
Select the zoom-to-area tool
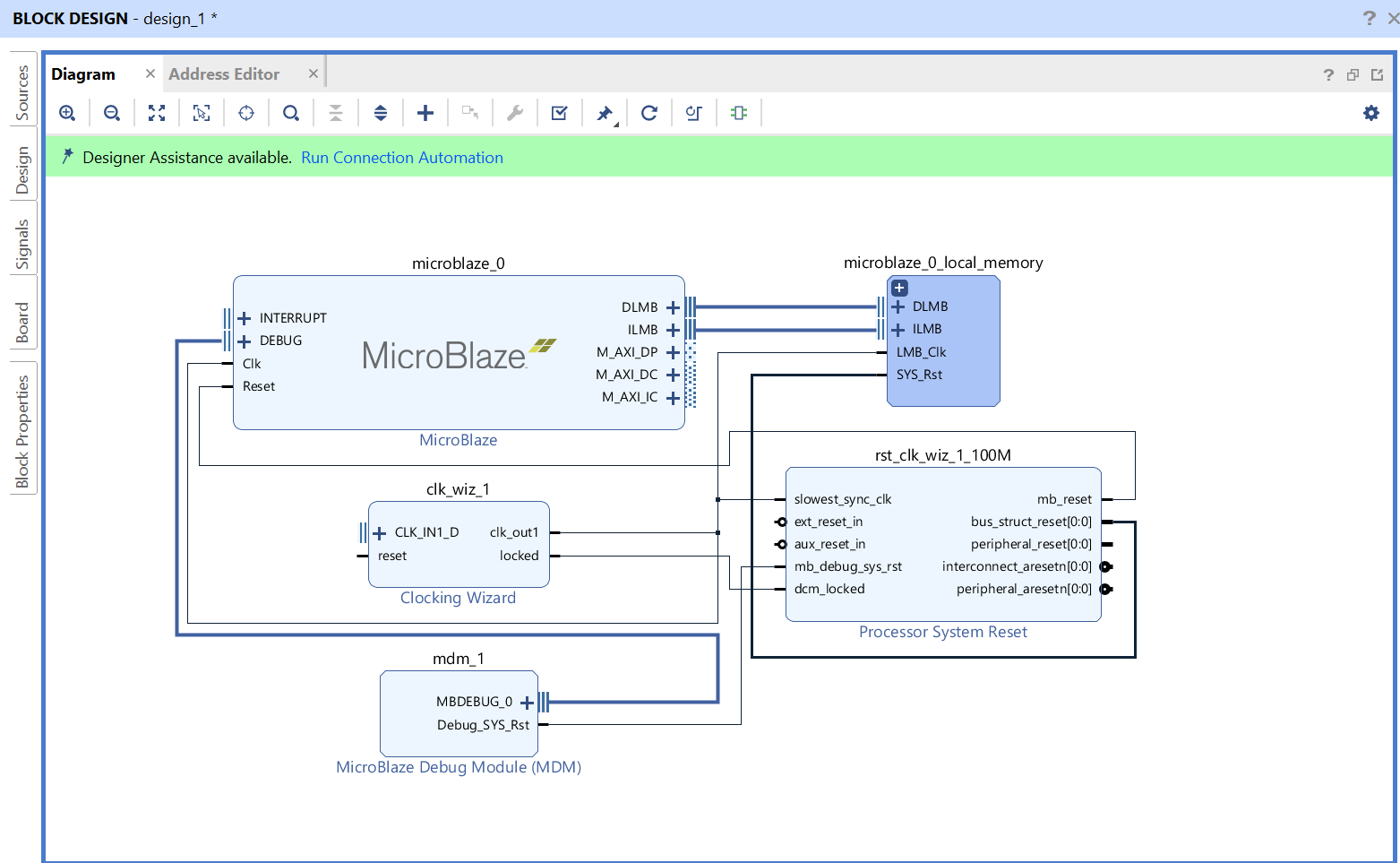[202, 113]
